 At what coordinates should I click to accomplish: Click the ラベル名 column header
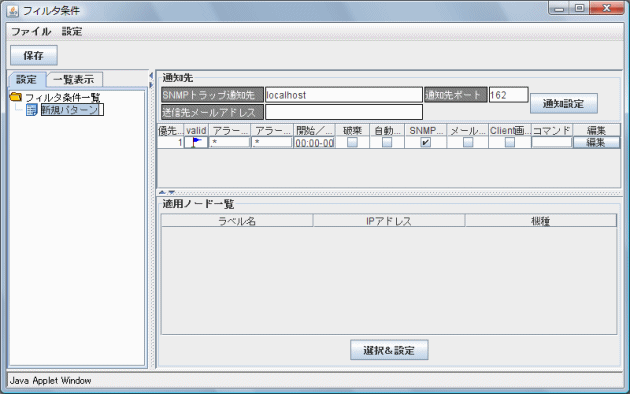coord(237,220)
